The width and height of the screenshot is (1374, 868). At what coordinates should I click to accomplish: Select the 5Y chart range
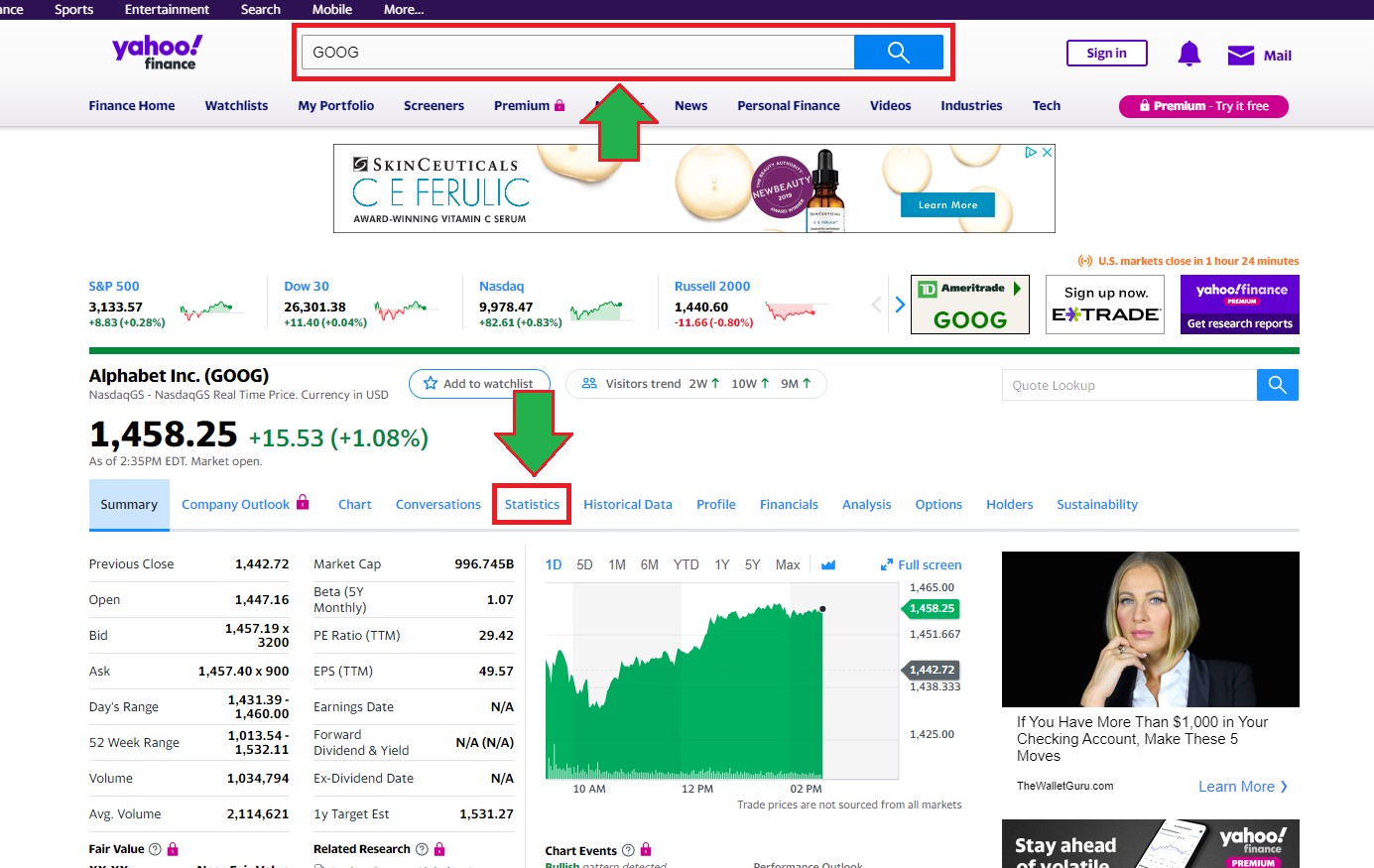752,564
